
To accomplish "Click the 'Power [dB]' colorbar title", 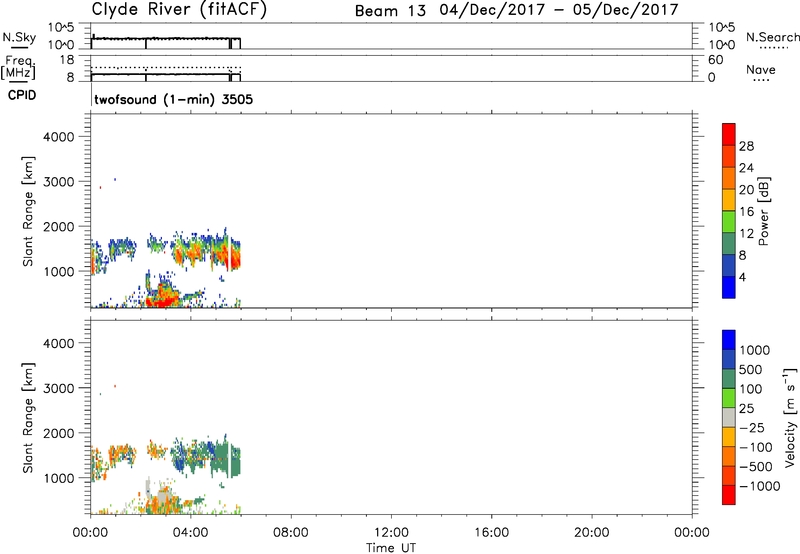I will [x=763, y=211].
